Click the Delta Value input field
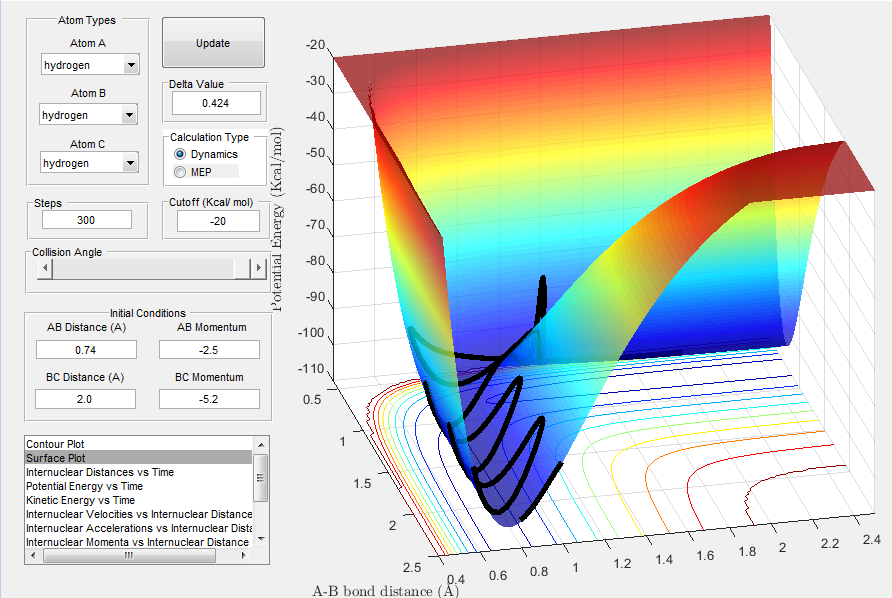The height and width of the screenshot is (598, 892). click(216, 103)
